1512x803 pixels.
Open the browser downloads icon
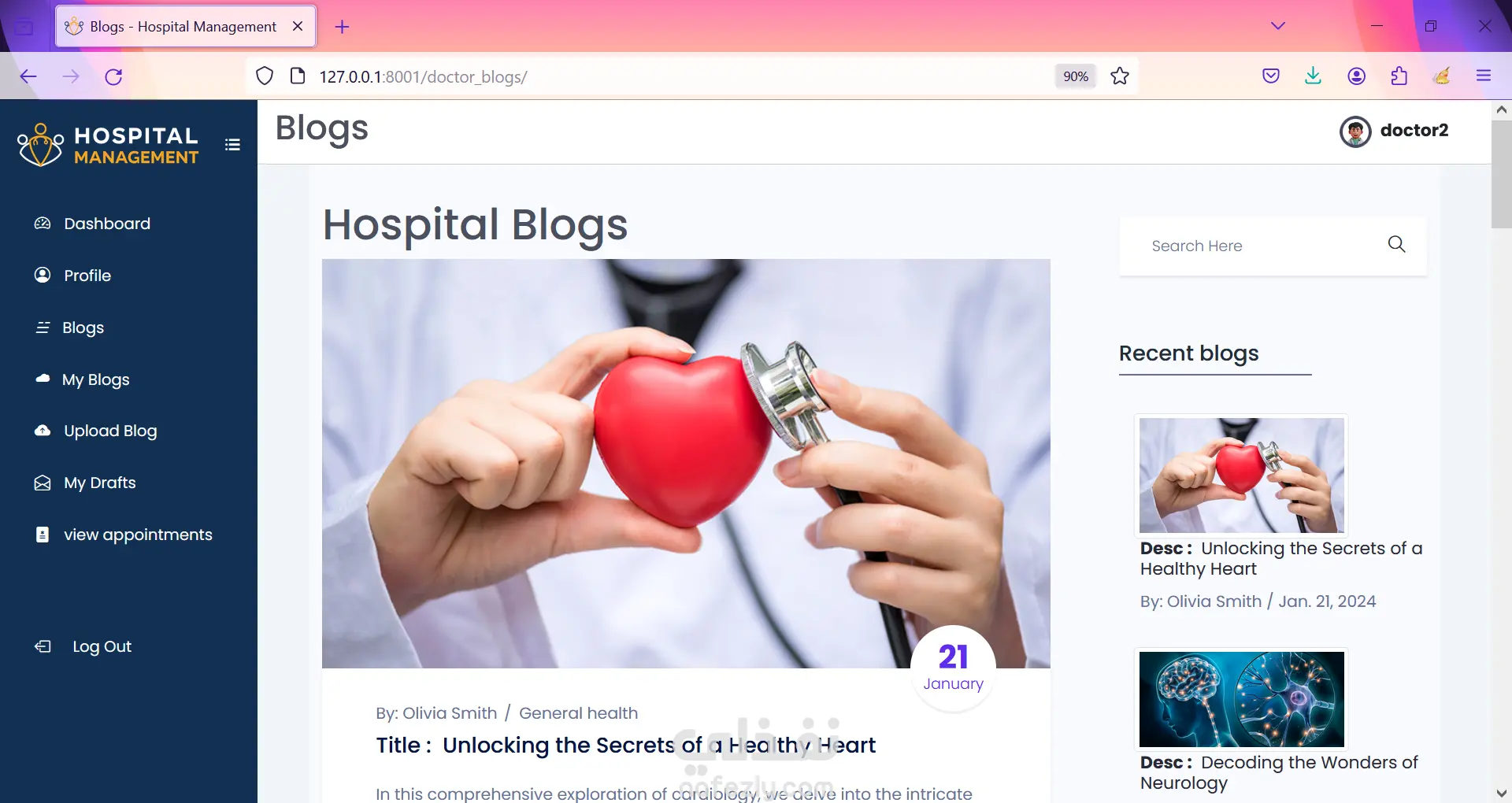click(x=1313, y=76)
